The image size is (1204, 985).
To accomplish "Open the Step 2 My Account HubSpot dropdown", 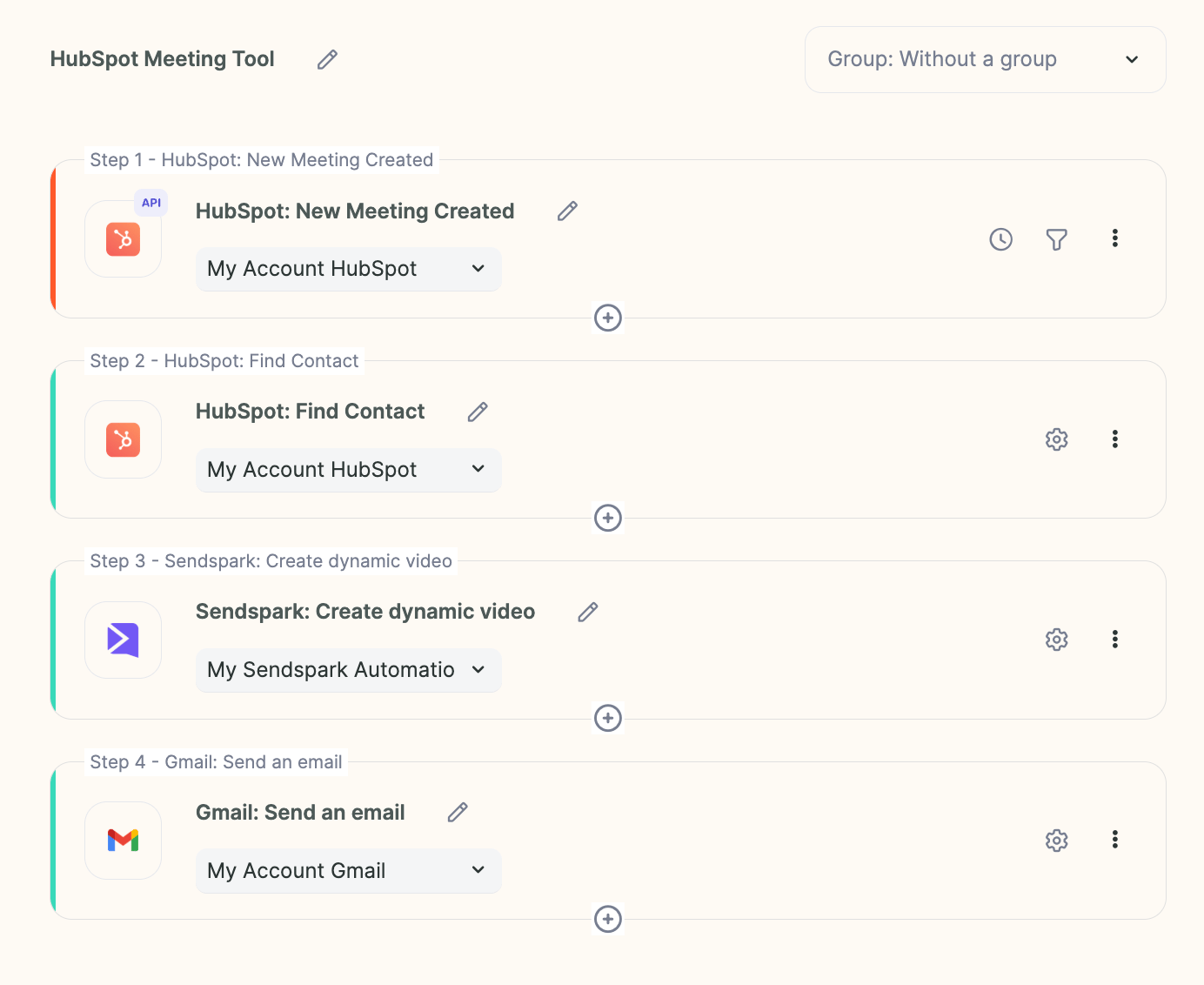I will tap(349, 470).
